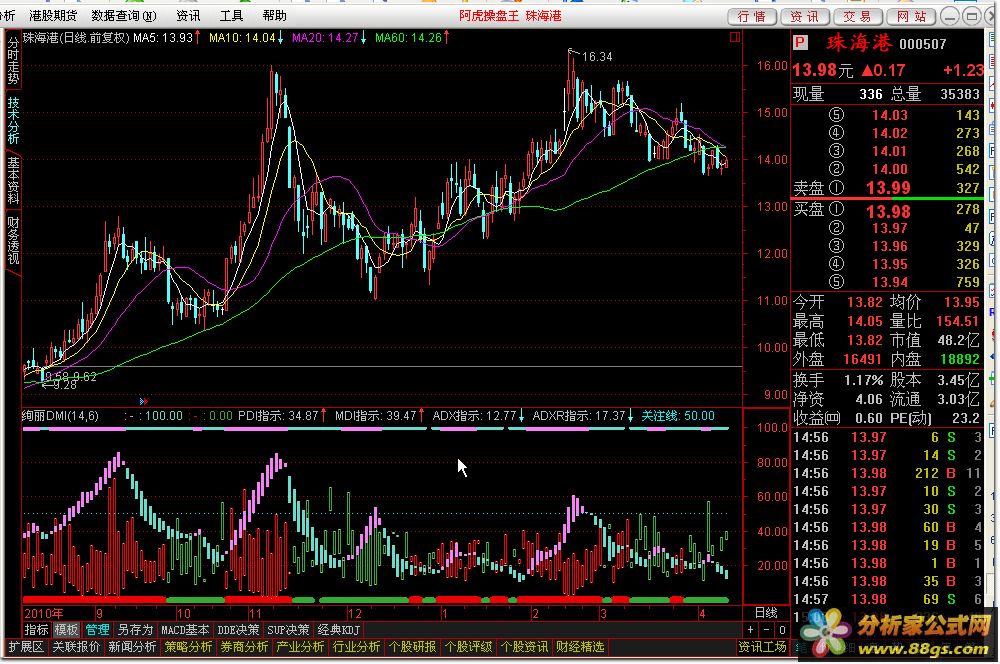Click the 0 reset button near 日线
Image resolution: width=1000 pixels, height=664 pixels.
782,630
